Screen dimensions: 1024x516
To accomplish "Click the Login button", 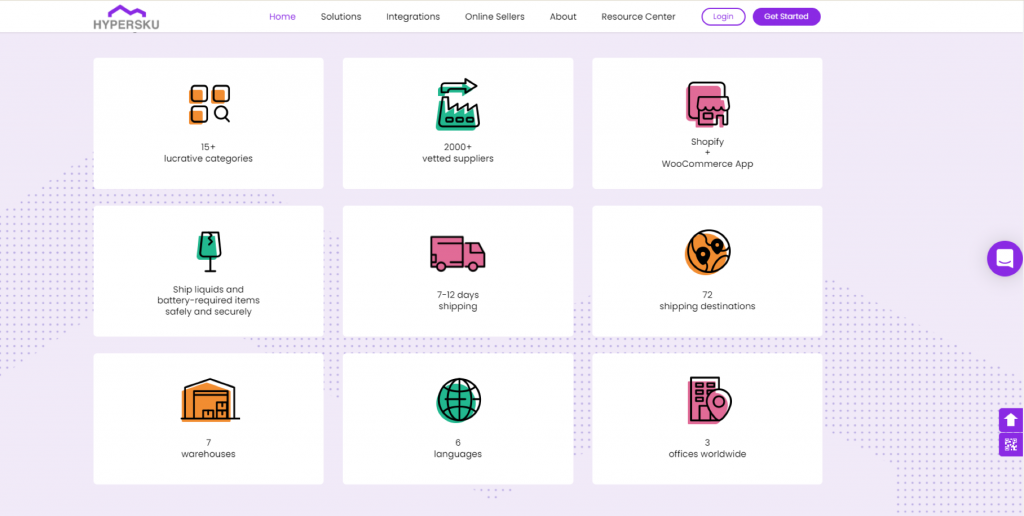I will click(723, 17).
